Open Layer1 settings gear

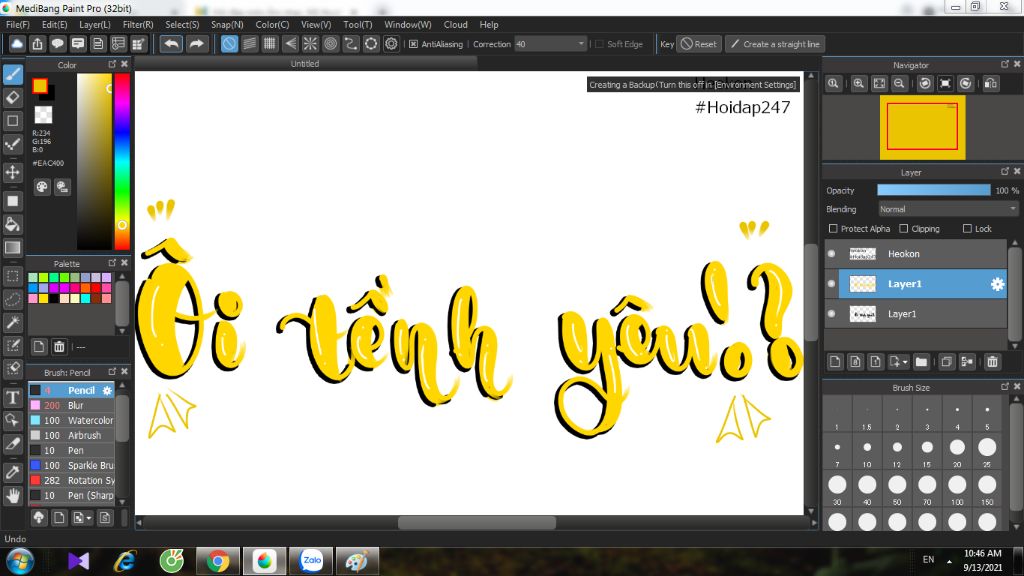[997, 284]
